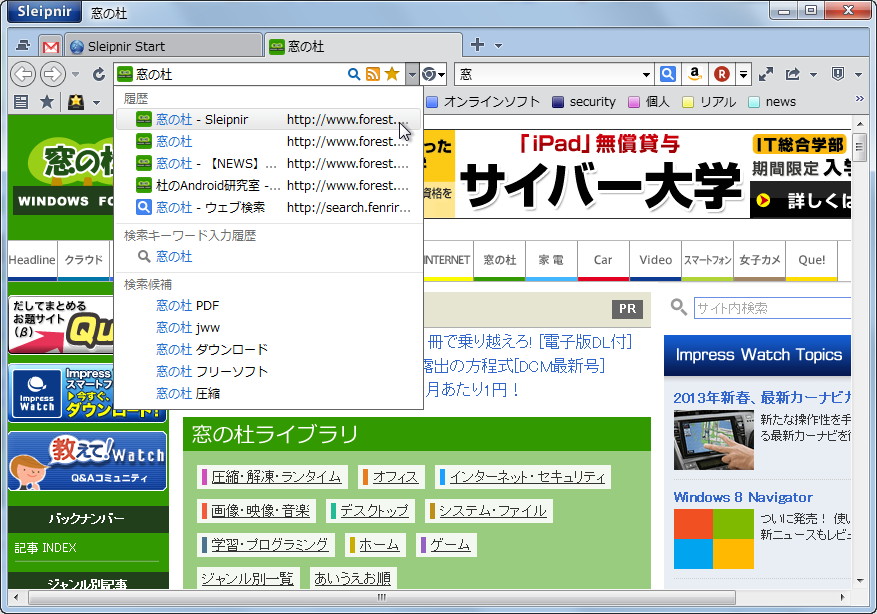This screenshot has width=877, height=614.
Task: Switch to the Sleipnir Start tab
Action: [x=160, y=44]
